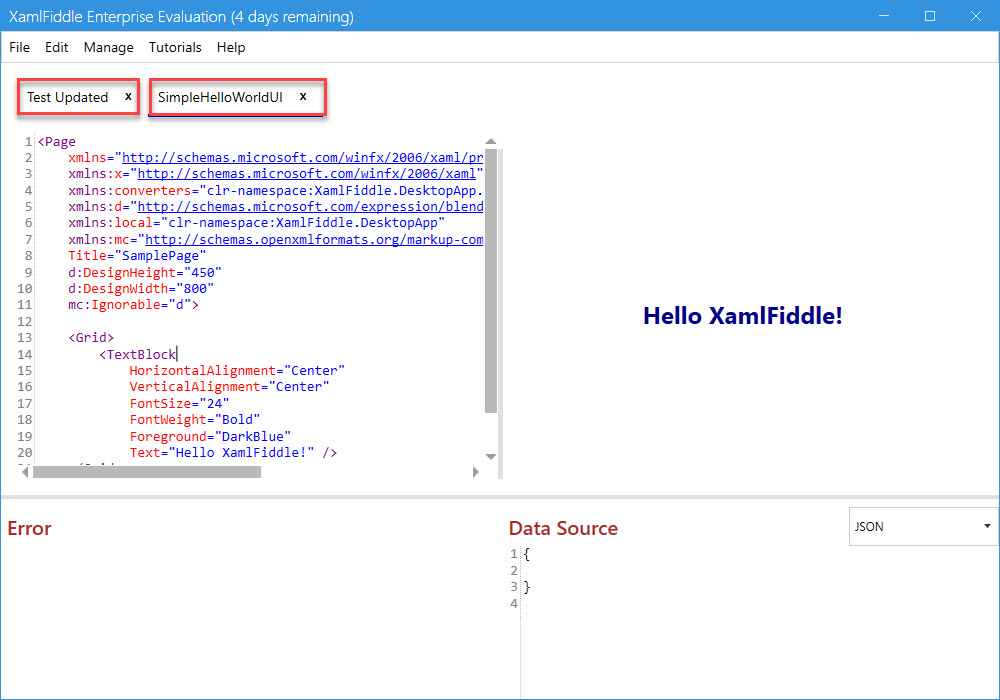1000x700 pixels.
Task: Click the d:DesignWidth="800" line
Action: 141,288
